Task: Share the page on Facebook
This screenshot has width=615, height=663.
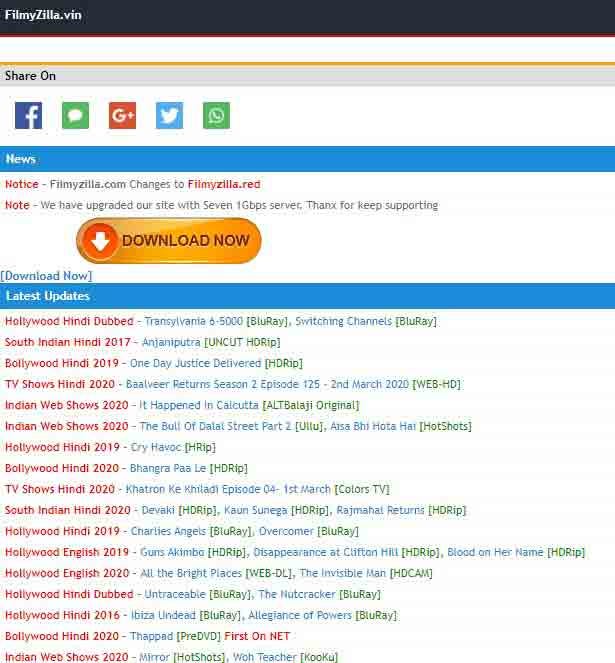Action: point(28,115)
